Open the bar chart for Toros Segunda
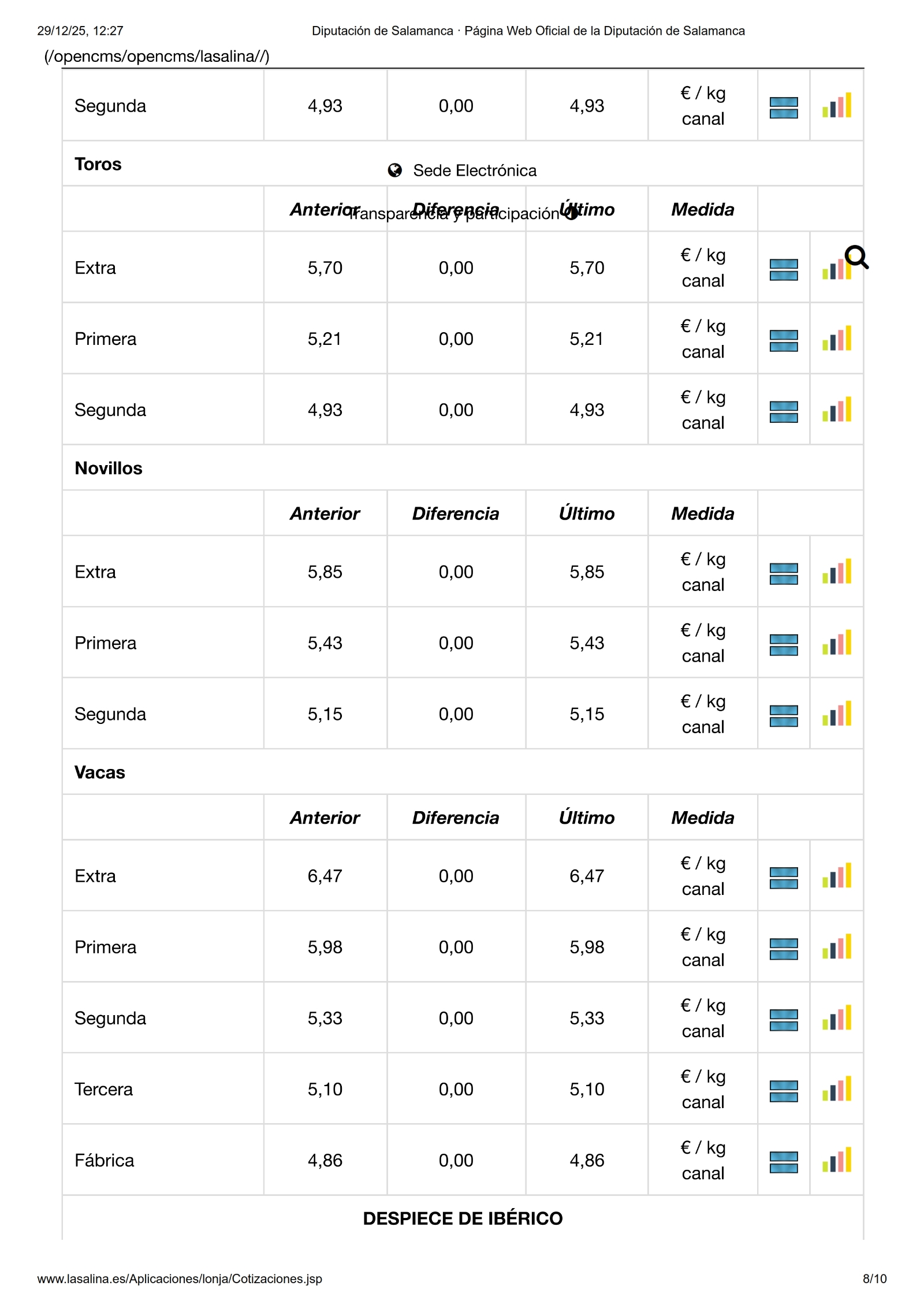 [837, 410]
